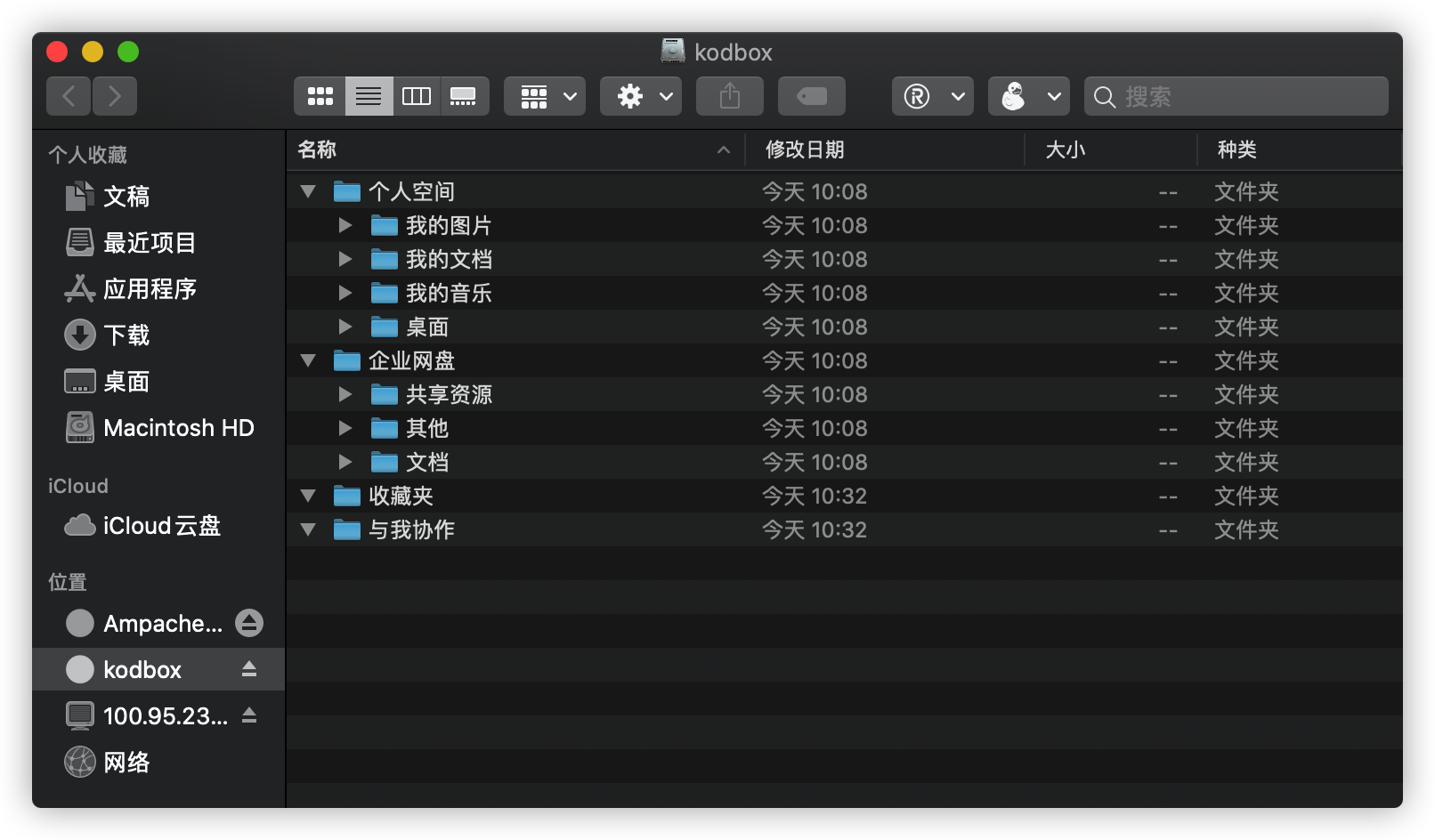Select the 个人空间 folder row

(x=844, y=191)
